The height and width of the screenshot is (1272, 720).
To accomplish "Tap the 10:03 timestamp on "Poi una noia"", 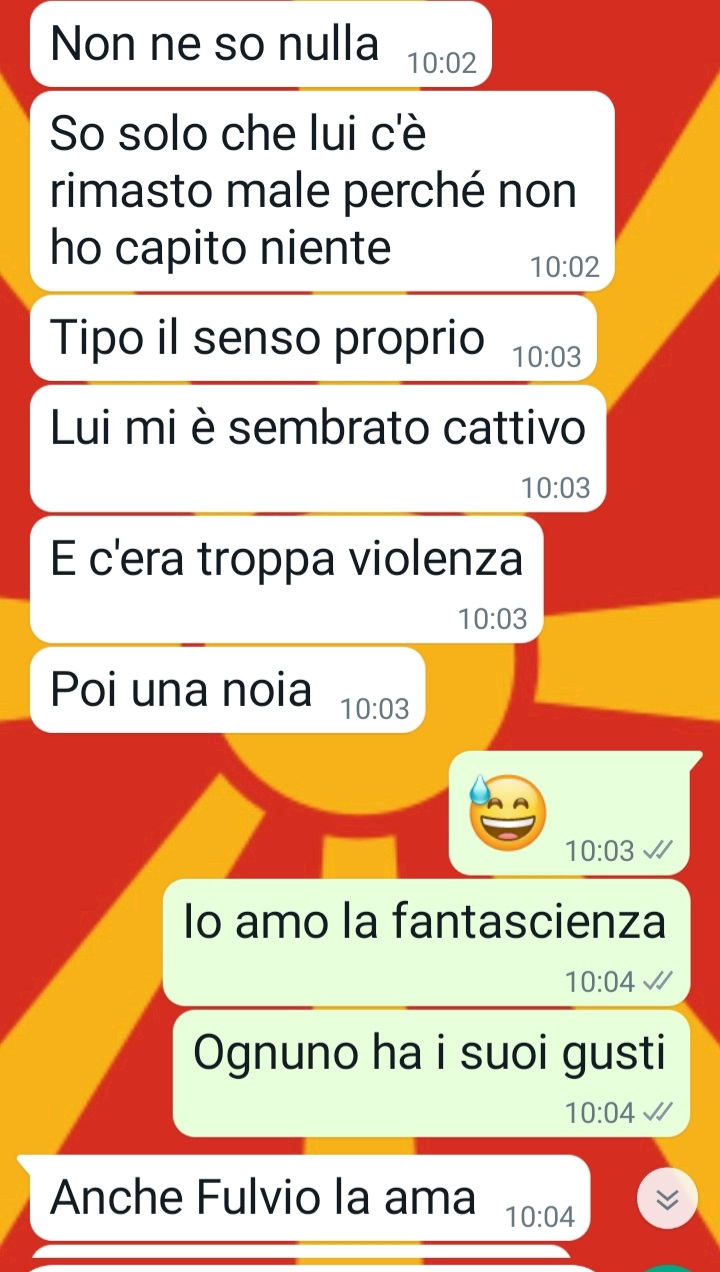I will (x=375, y=710).
